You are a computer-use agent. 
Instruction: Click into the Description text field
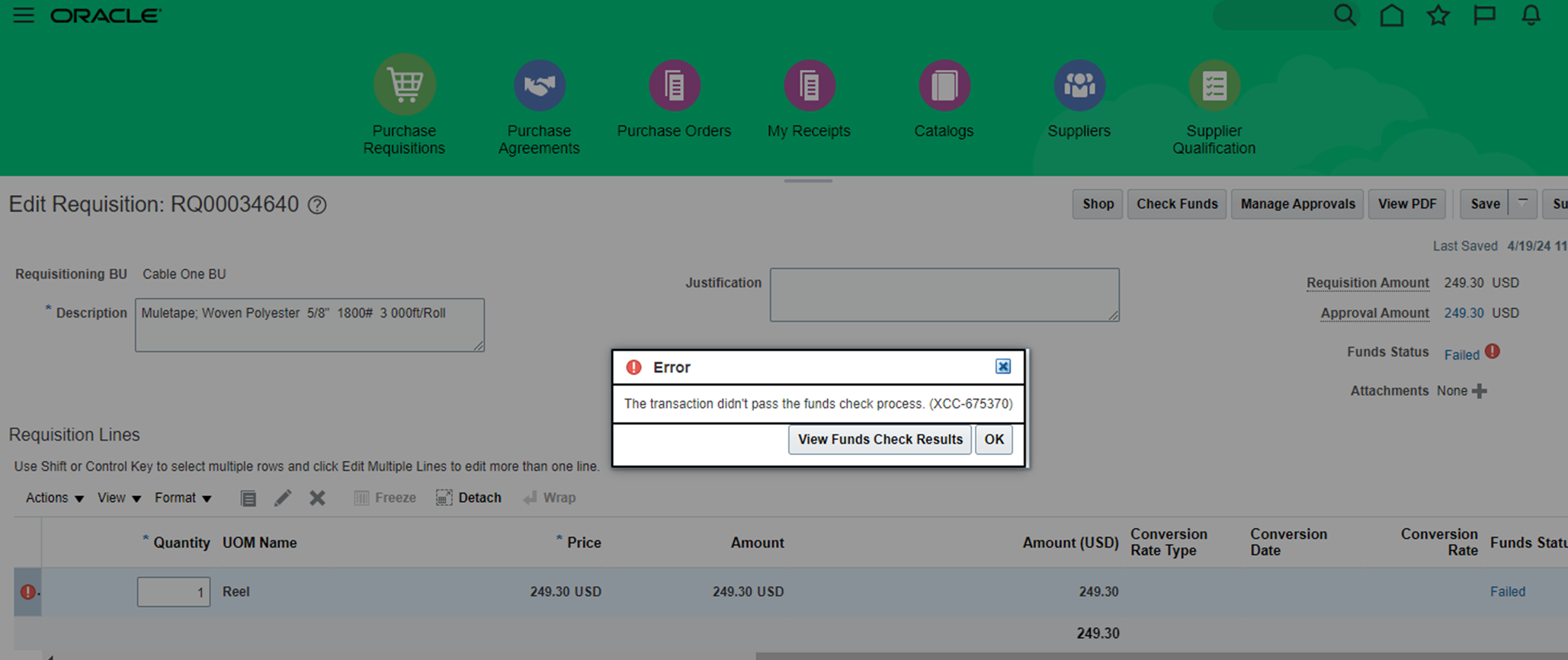(309, 325)
